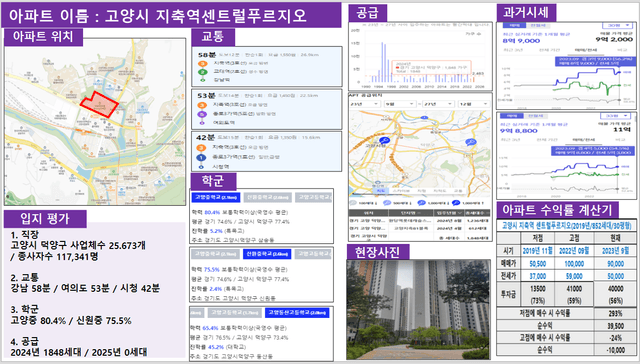Image resolution: width=640 pixels, height=364 pixels.
Task: Click the green line 2 icon at 교대역
Action: [x=202, y=72]
